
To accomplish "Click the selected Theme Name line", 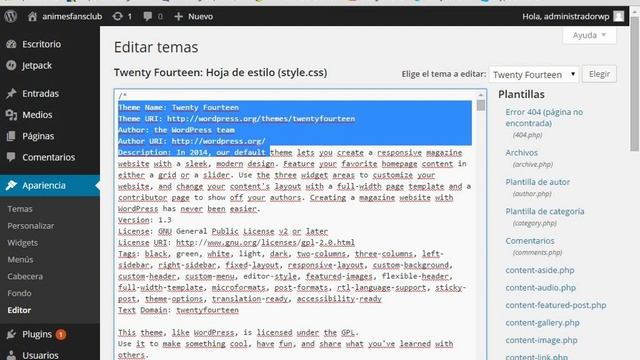I will [x=178, y=107].
